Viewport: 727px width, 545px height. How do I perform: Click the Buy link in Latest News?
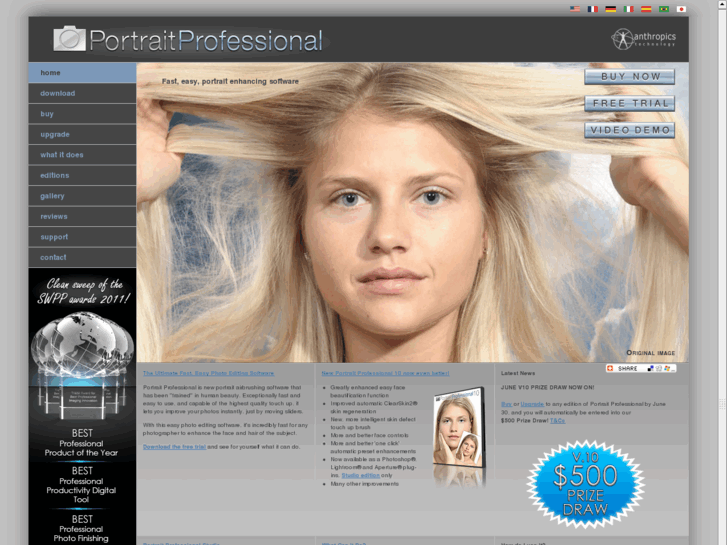coord(506,404)
